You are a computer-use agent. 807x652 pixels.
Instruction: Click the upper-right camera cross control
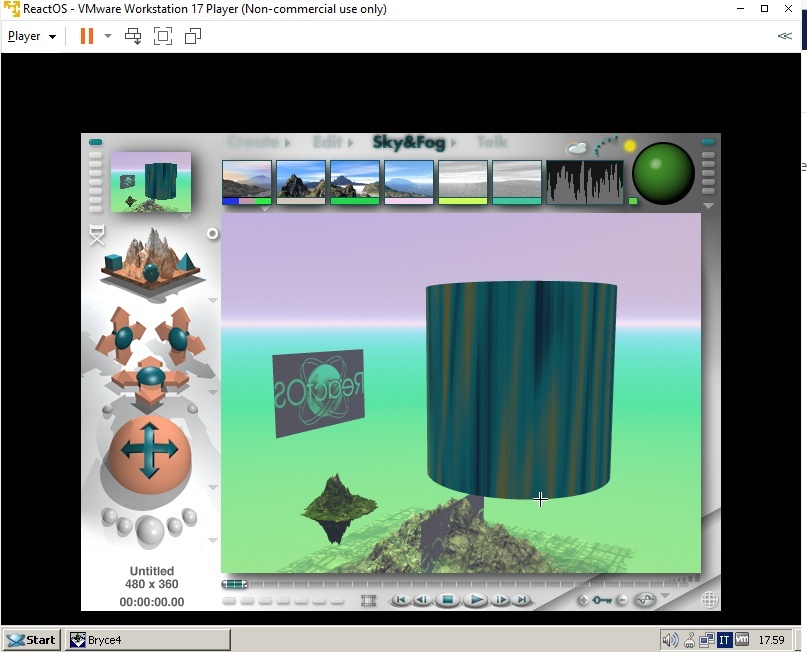click(178, 335)
